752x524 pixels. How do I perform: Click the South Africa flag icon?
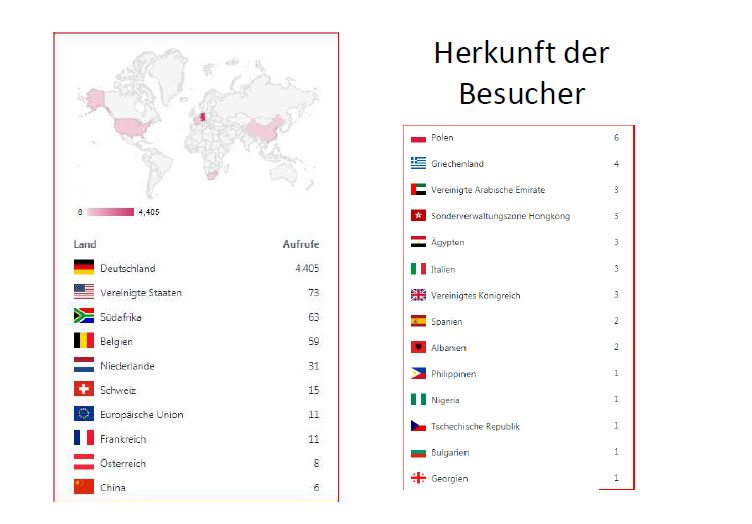pyautogui.click(x=84, y=316)
